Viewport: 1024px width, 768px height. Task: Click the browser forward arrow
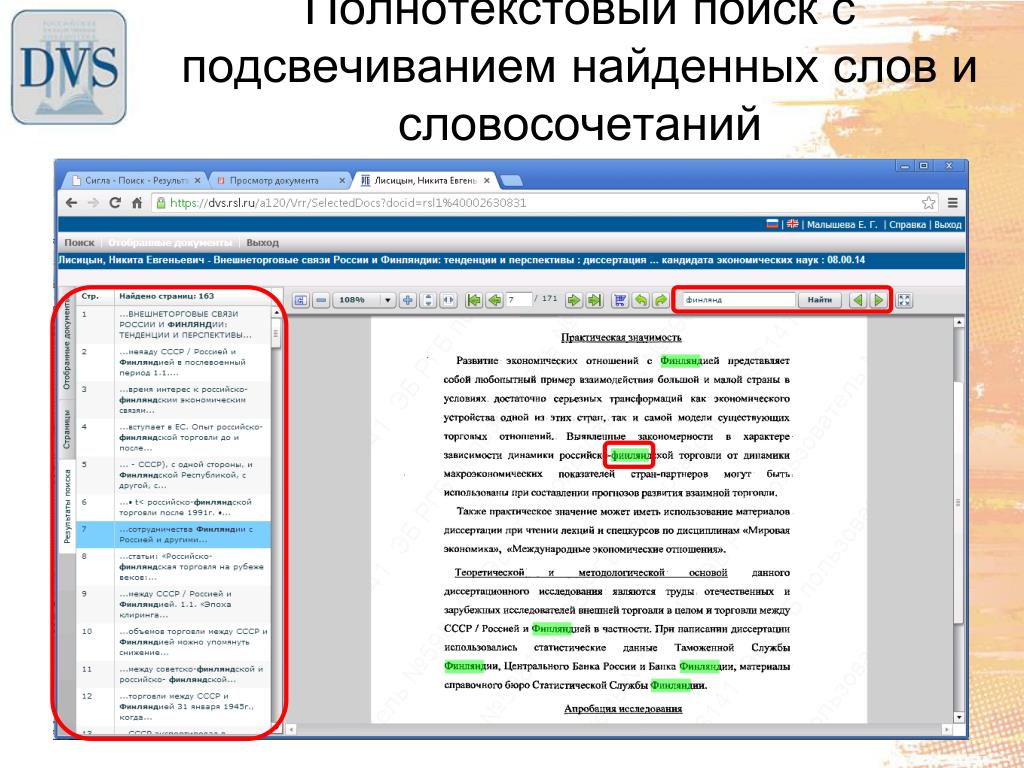click(93, 203)
